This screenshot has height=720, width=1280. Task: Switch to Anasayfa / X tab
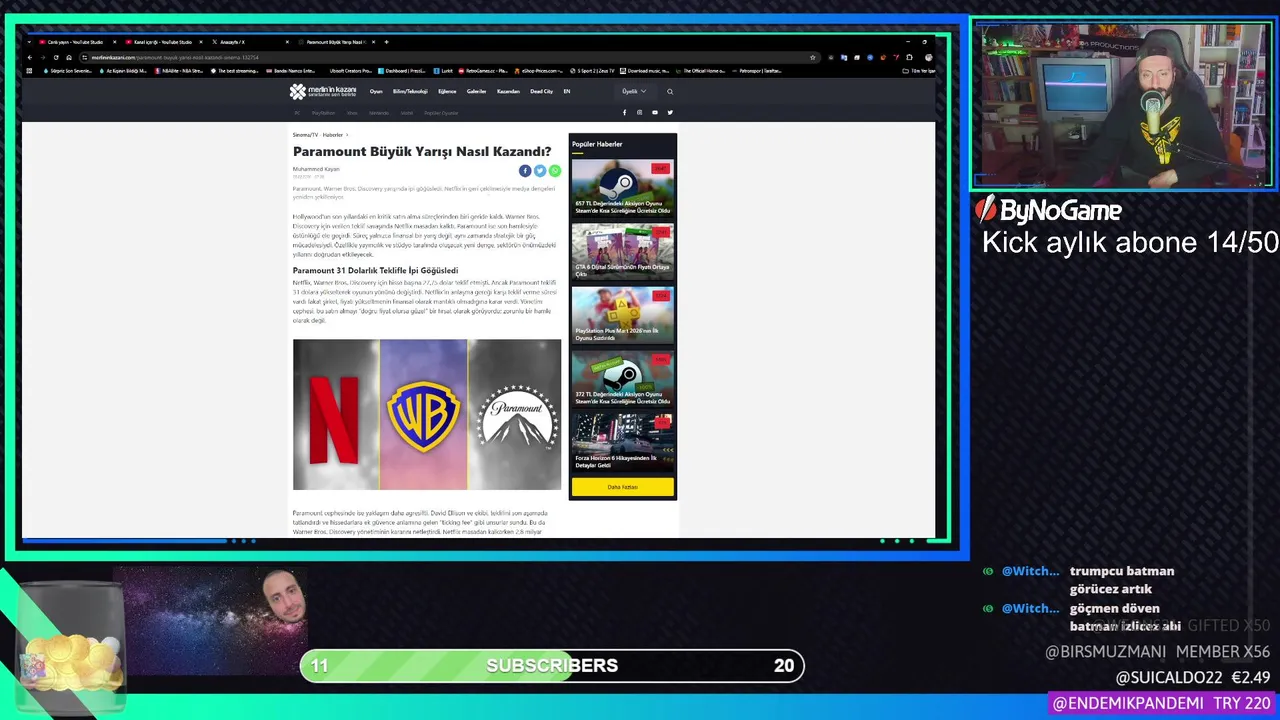[x=250, y=42]
